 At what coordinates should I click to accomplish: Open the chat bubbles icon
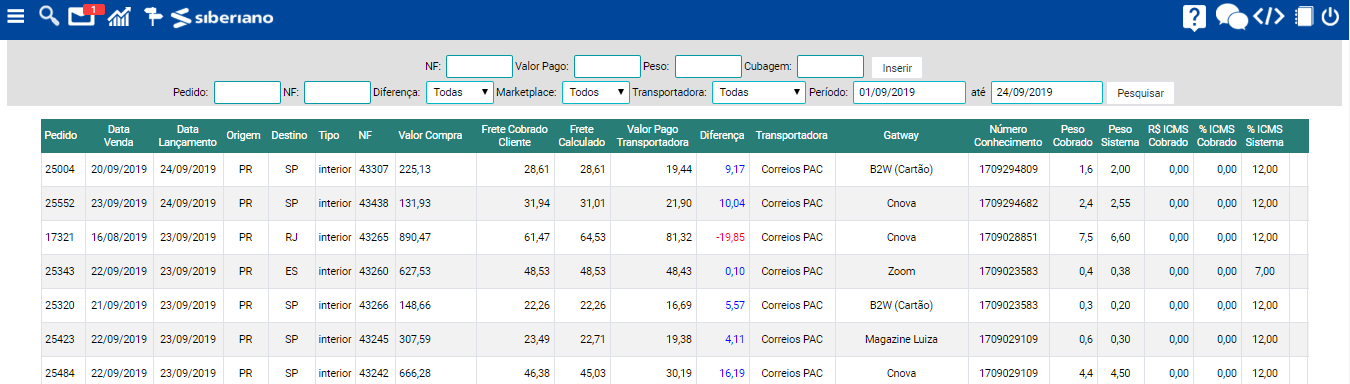[1231, 17]
